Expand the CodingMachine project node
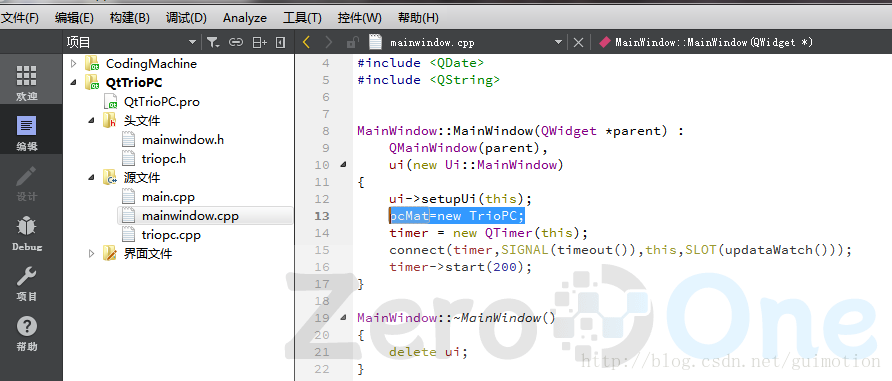The image size is (892, 381). point(73,63)
